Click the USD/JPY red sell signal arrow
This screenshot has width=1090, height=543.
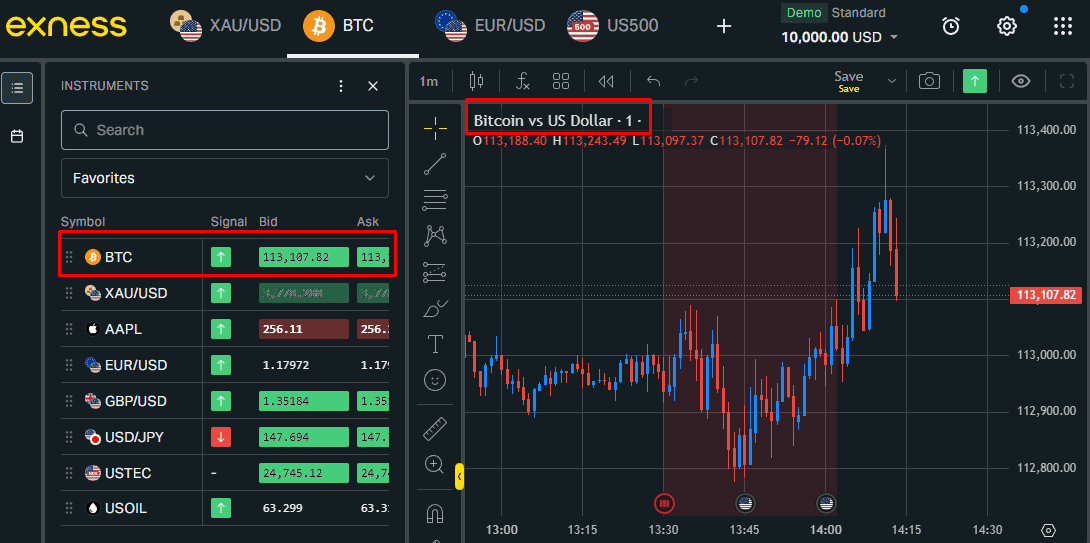click(220, 437)
